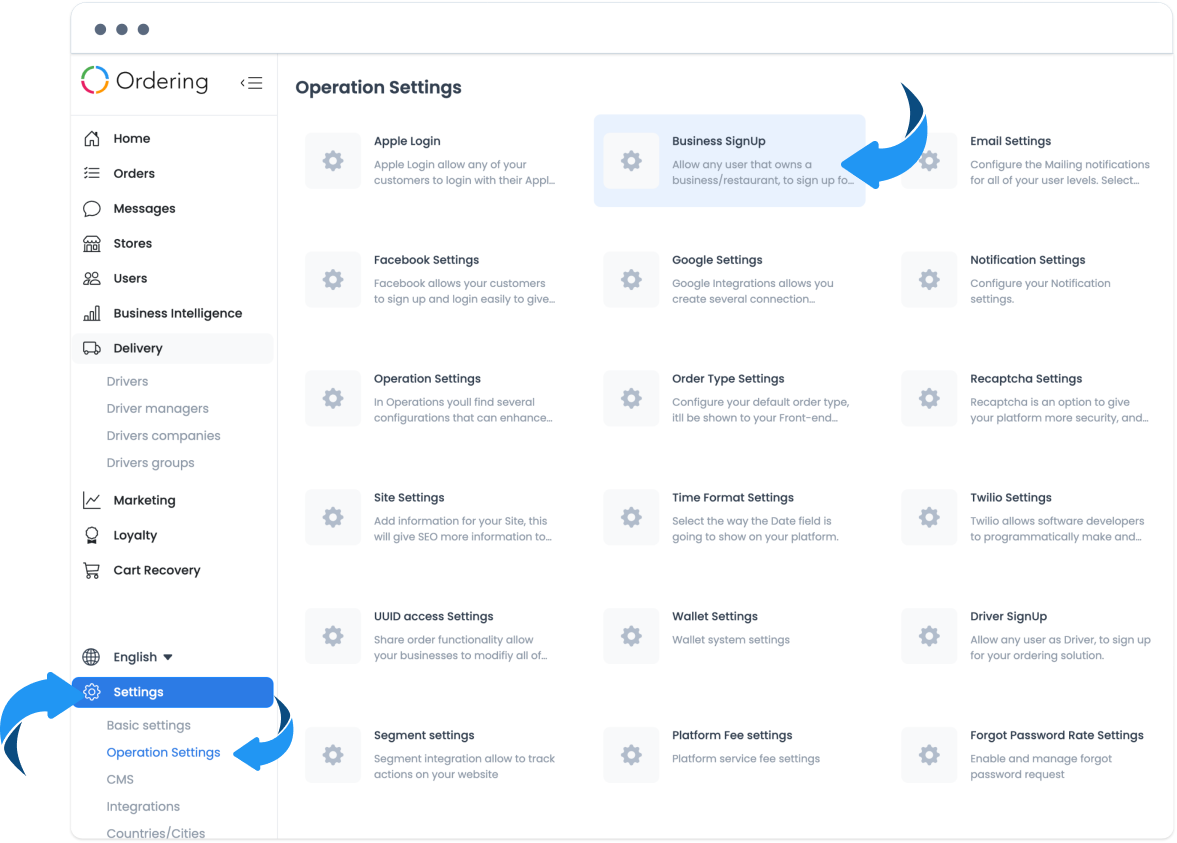Open Basic settings submenu item

pos(149,725)
